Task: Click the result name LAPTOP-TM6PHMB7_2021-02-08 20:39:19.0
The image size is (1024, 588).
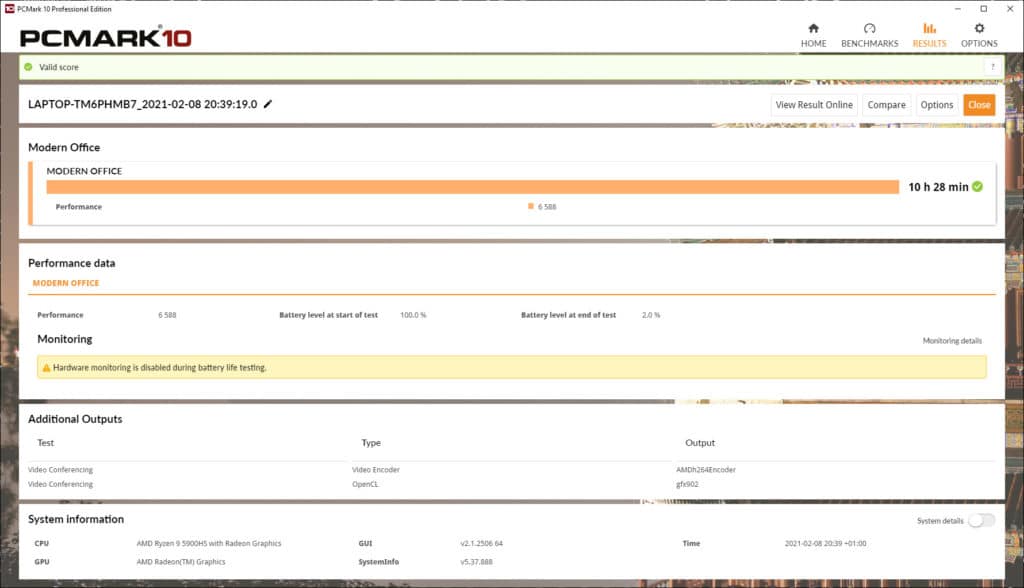Action: (142, 104)
